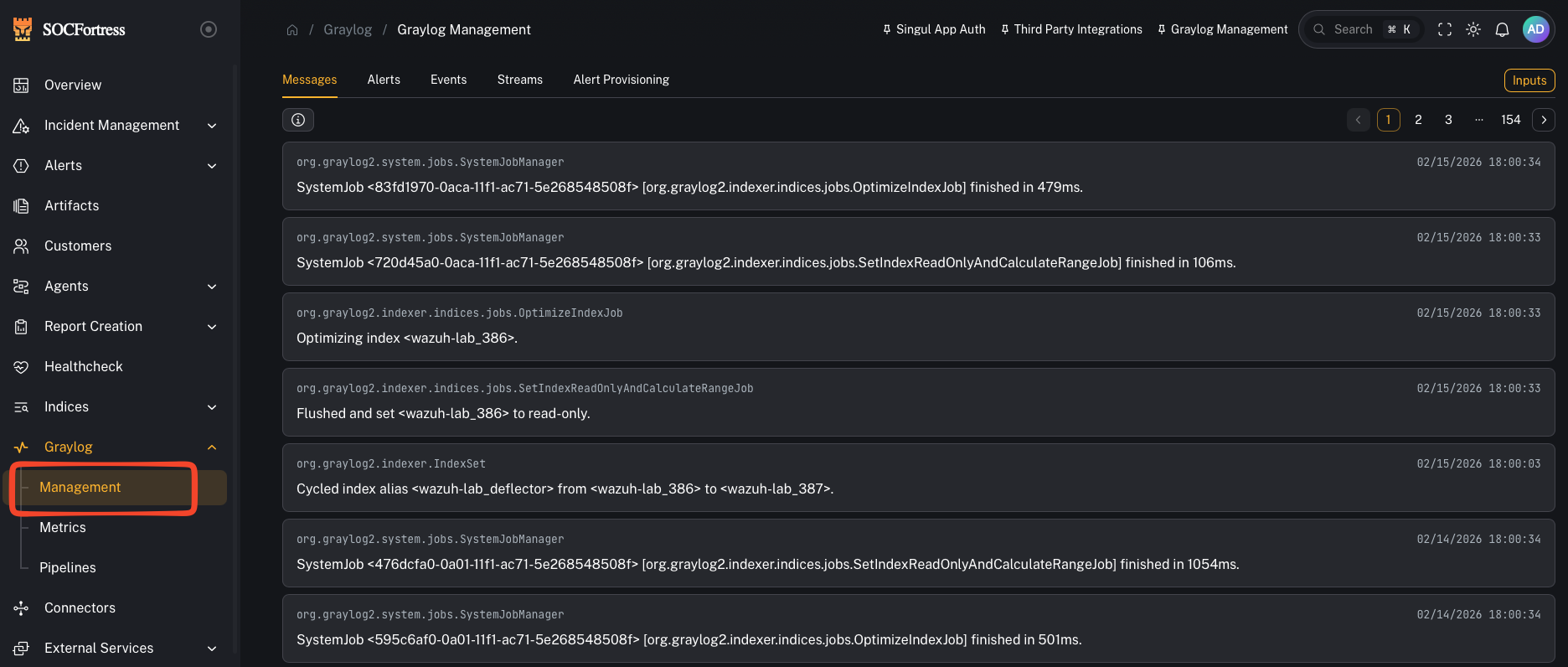Open the Inputs button
This screenshot has height=667, width=1568.
point(1529,80)
